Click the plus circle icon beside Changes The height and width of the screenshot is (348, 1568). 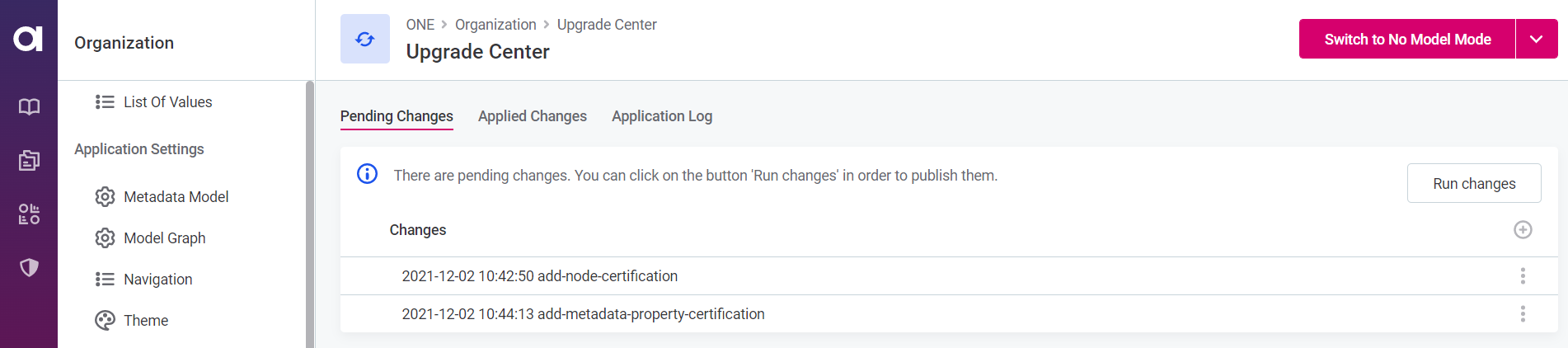(1523, 230)
